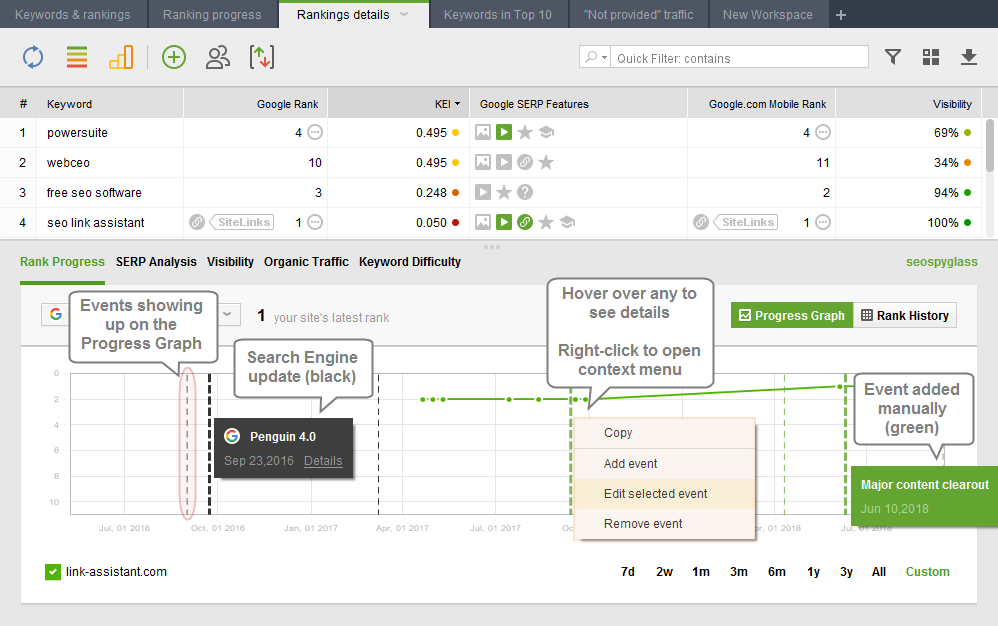998x626 pixels.
Task: Select the All time range
Action: pos(879,572)
